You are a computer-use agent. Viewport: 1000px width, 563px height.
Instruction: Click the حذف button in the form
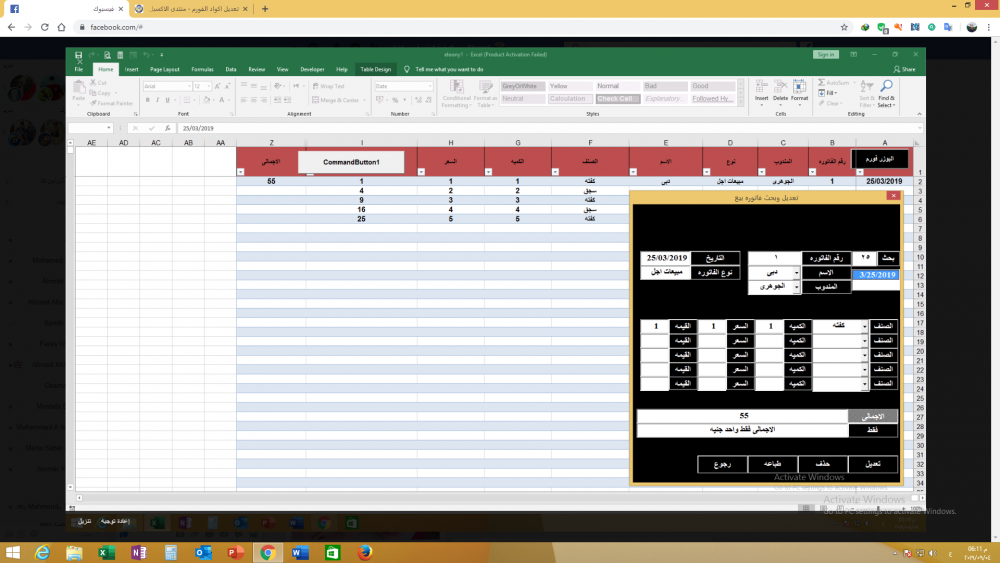823,464
